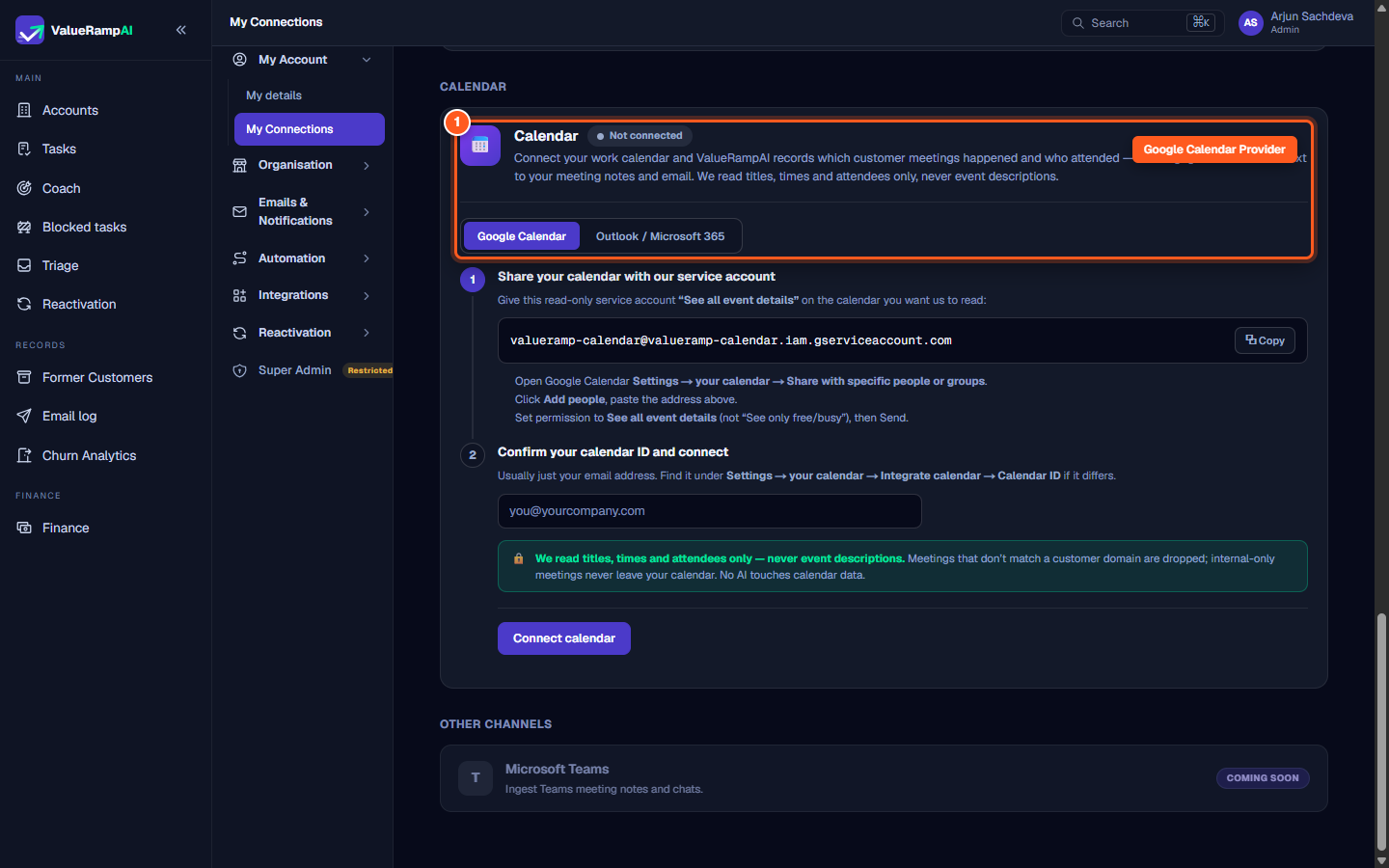The width and height of the screenshot is (1389, 868).
Task: Switch to the Google Calendar tab
Action: 522,236
